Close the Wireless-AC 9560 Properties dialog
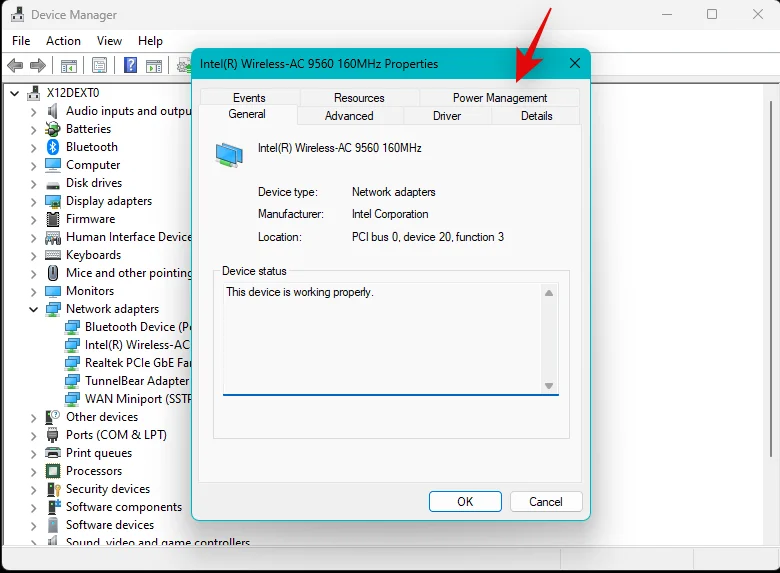This screenshot has width=780, height=573. pos(575,63)
